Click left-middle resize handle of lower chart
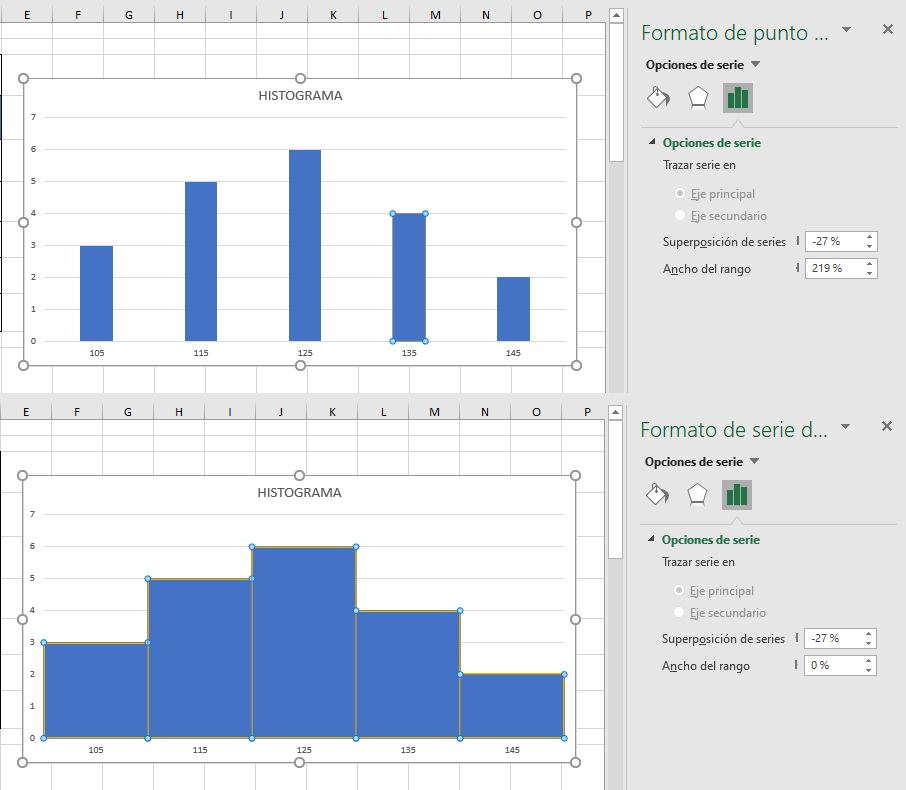The width and height of the screenshot is (906, 790). (x=23, y=620)
